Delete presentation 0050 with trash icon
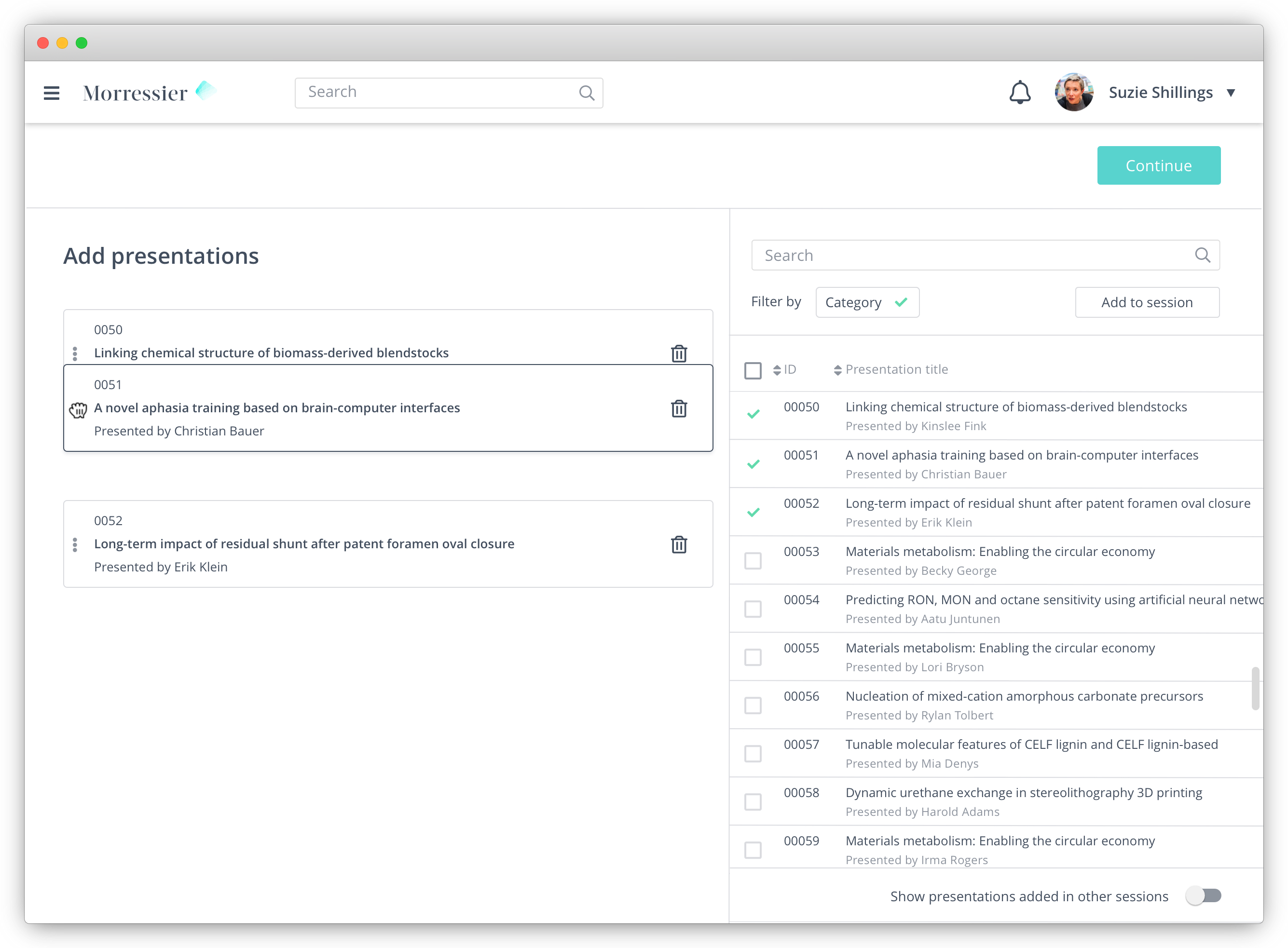 (679, 353)
